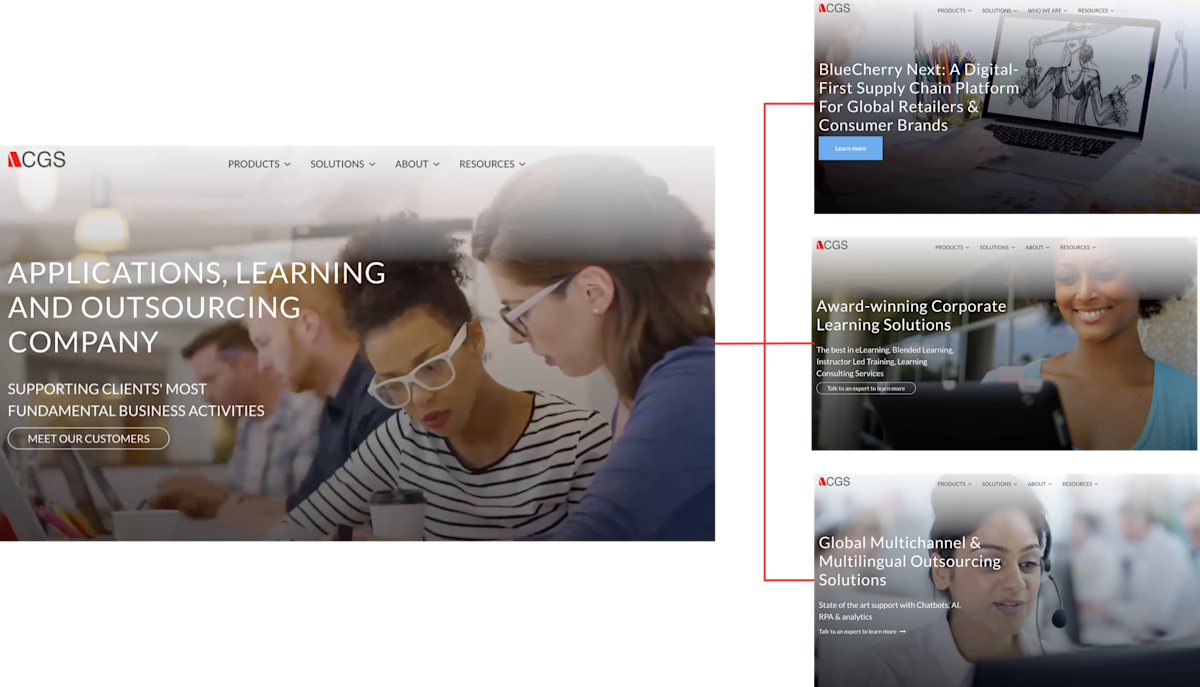
Task: Click CGS logo on the Corporate Learning page
Action: coord(832,245)
